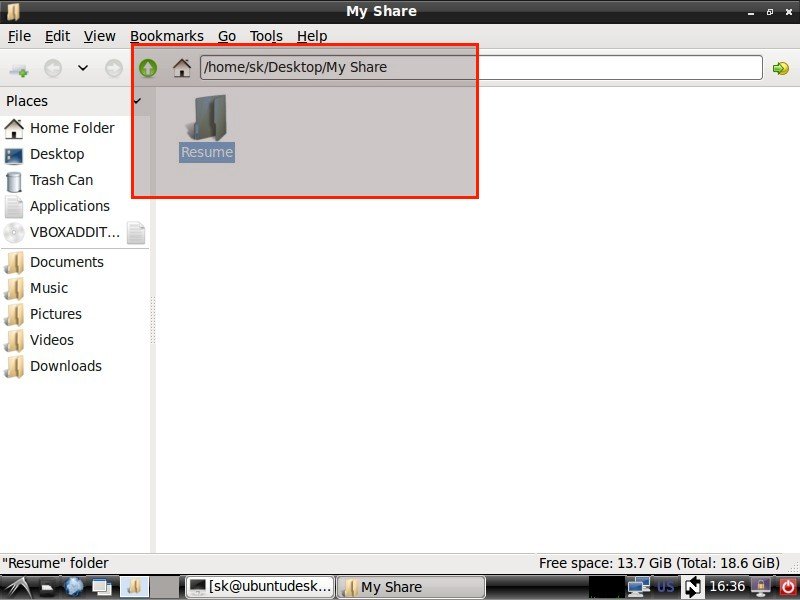The image size is (800, 600).
Task: Open the history dropdown arrow
Action: 83,68
